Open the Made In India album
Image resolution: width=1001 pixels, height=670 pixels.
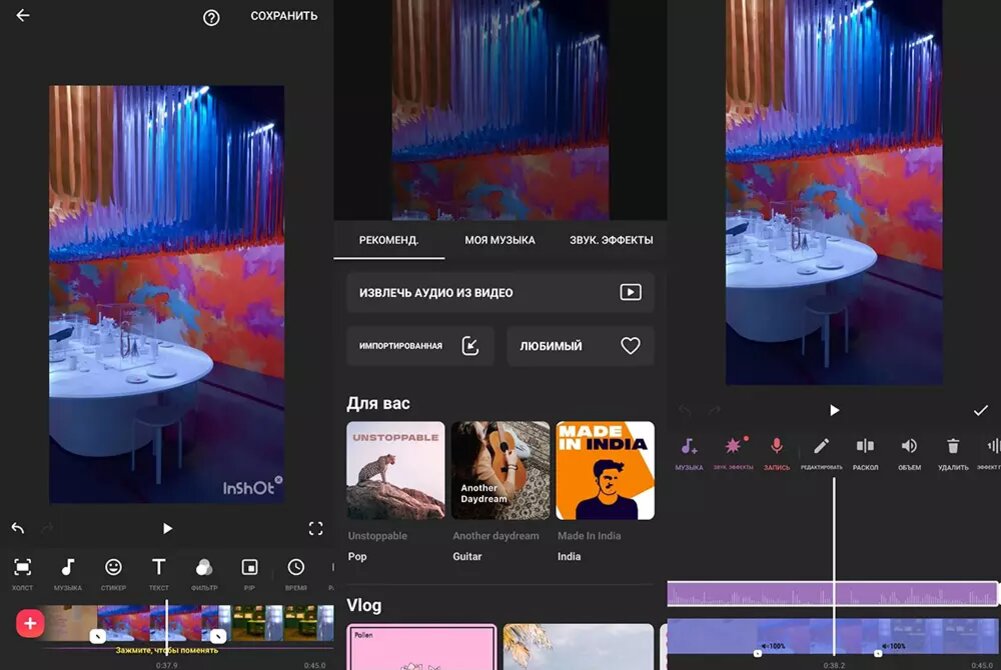point(605,470)
